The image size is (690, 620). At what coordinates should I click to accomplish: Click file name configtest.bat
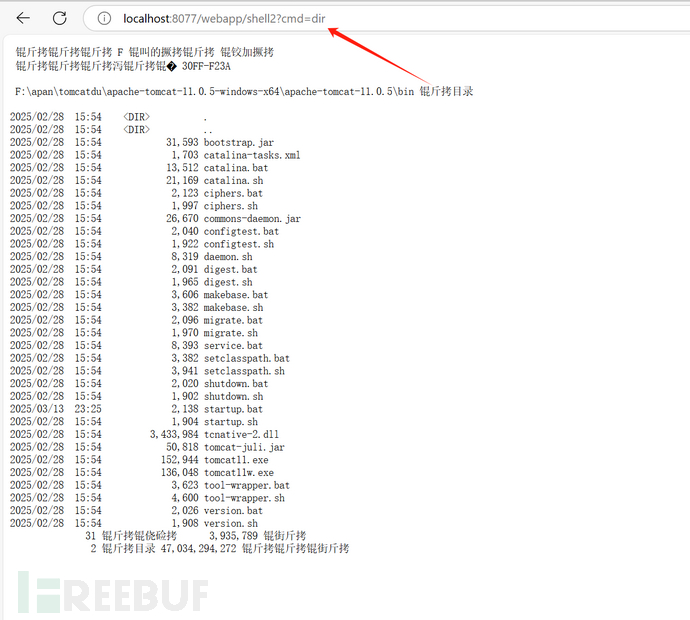[241, 231]
